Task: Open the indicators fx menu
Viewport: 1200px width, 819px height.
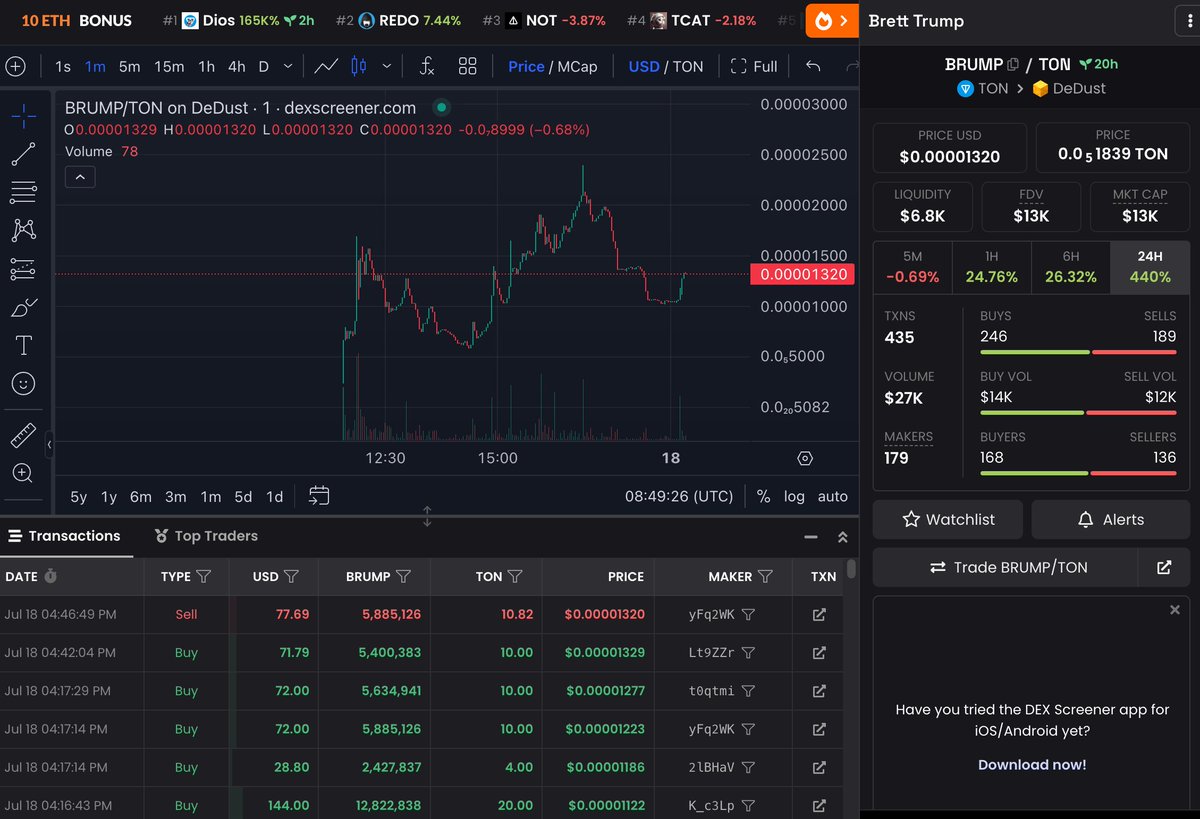Action: click(x=427, y=66)
